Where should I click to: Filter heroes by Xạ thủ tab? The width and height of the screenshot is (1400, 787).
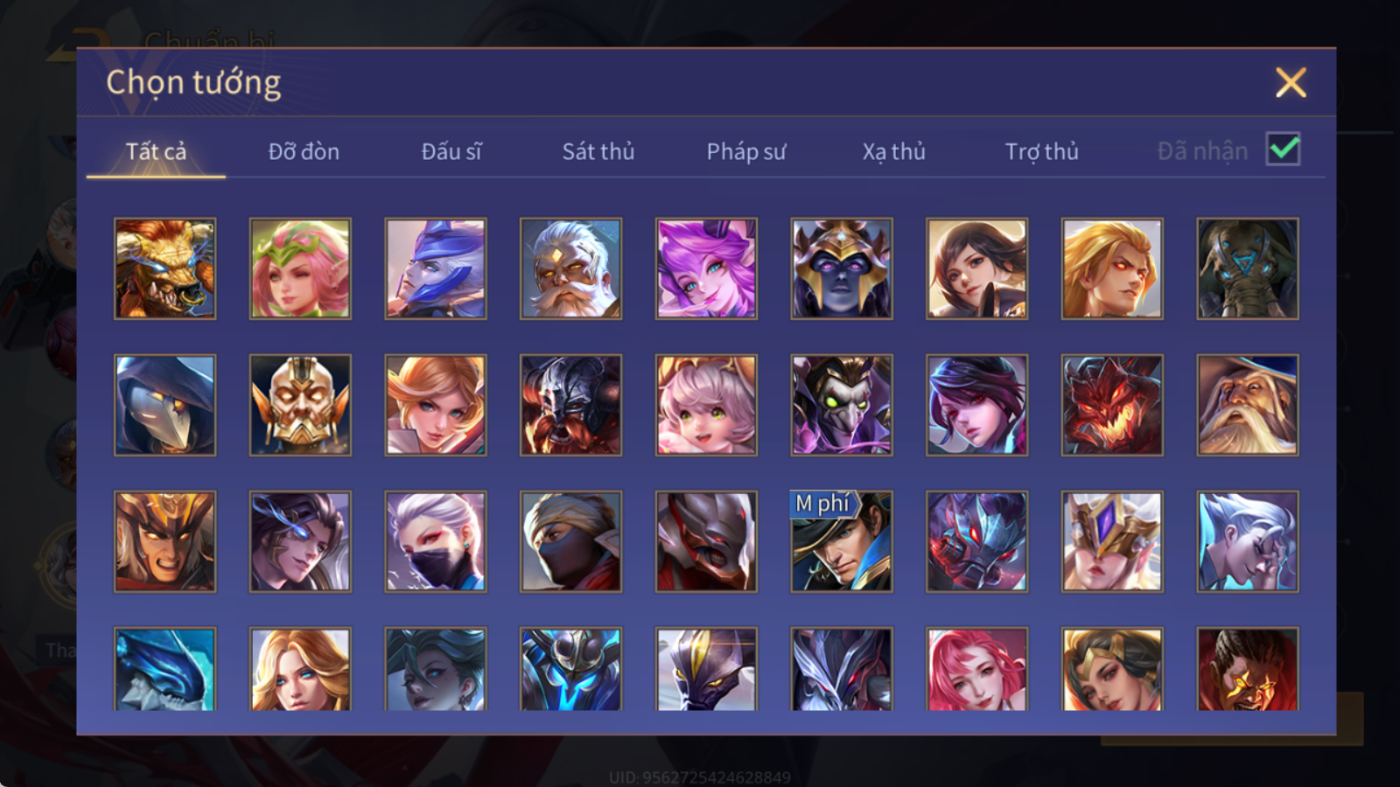click(x=894, y=152)
